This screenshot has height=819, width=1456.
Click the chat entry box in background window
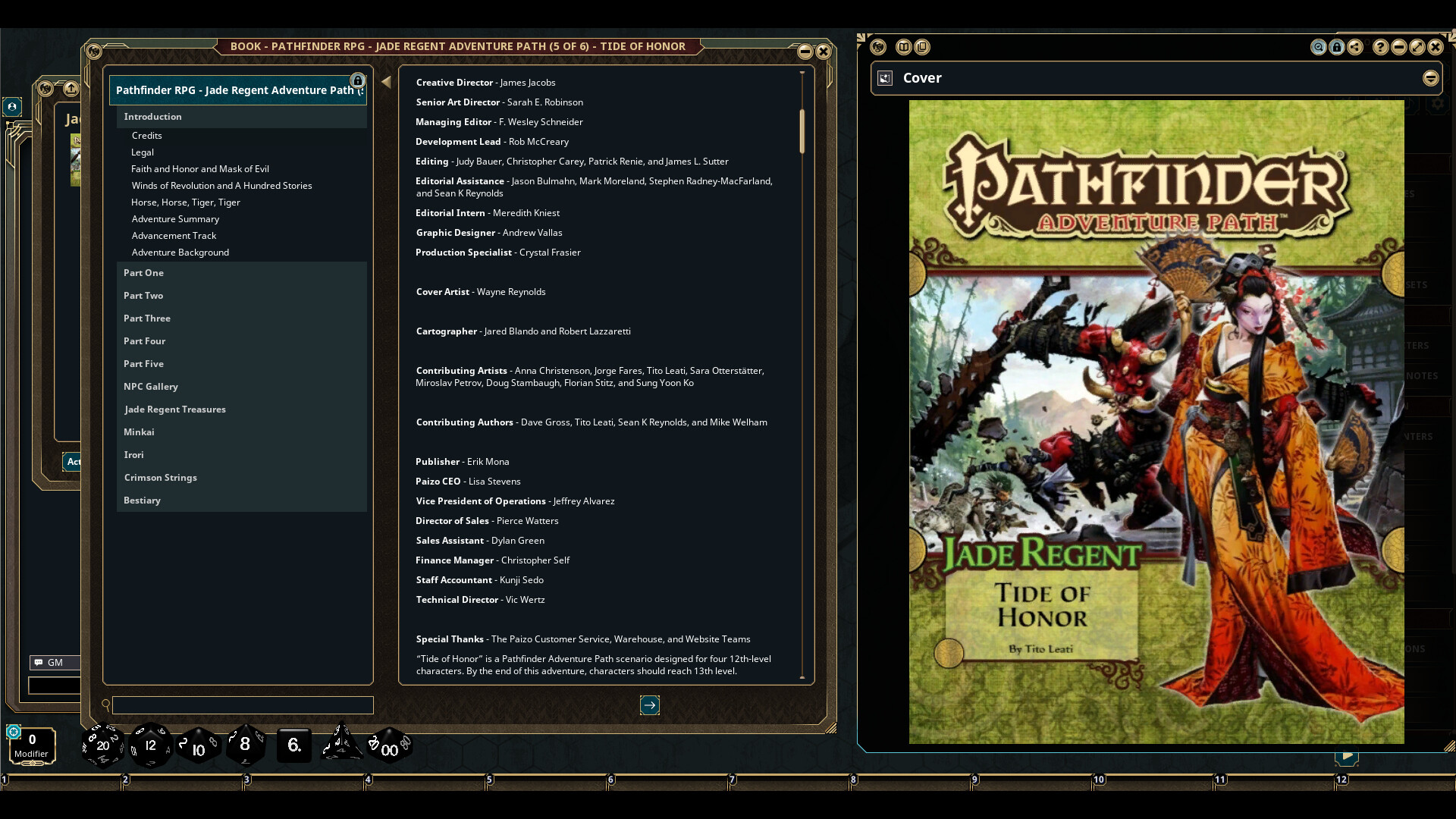tap(54, 685)
